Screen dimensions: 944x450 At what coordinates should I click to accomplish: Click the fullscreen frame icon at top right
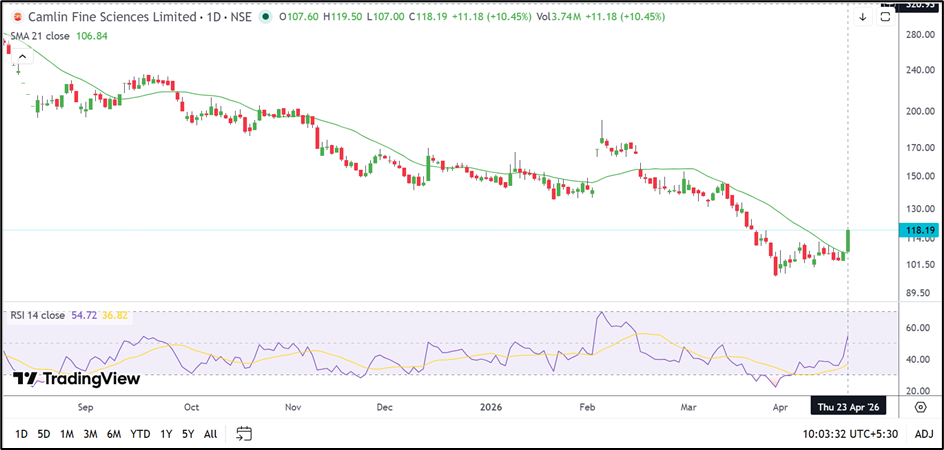(885, 17)
